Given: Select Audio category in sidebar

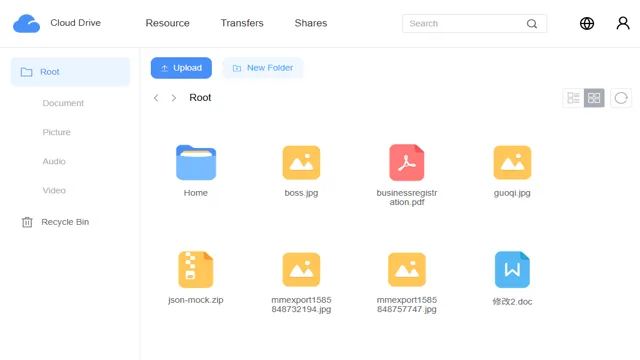Looking at the screenshot, I should [54, 161].
